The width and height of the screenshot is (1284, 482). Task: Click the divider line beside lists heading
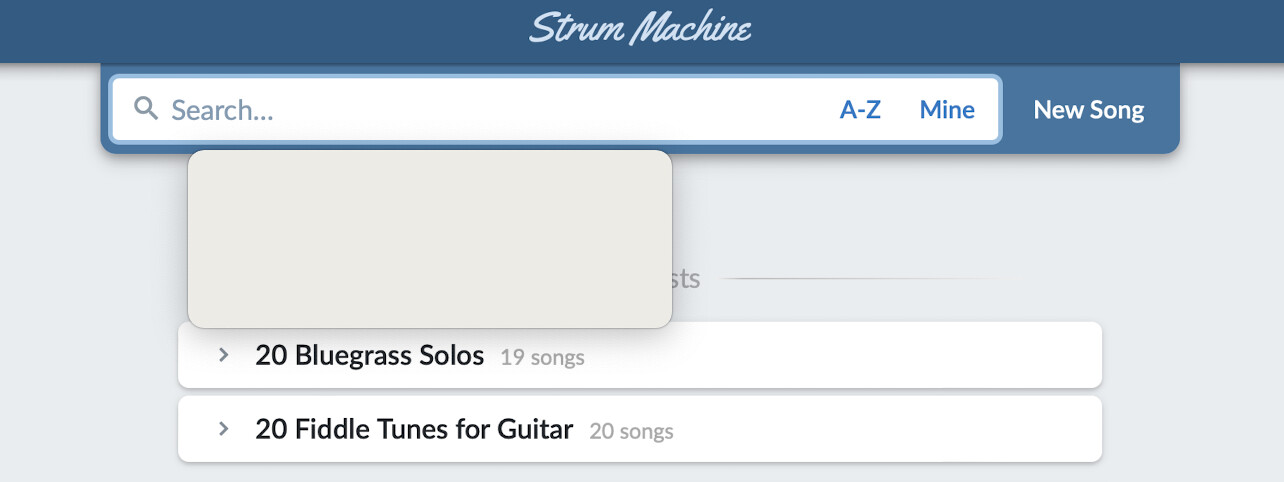(x=858, y=278)
